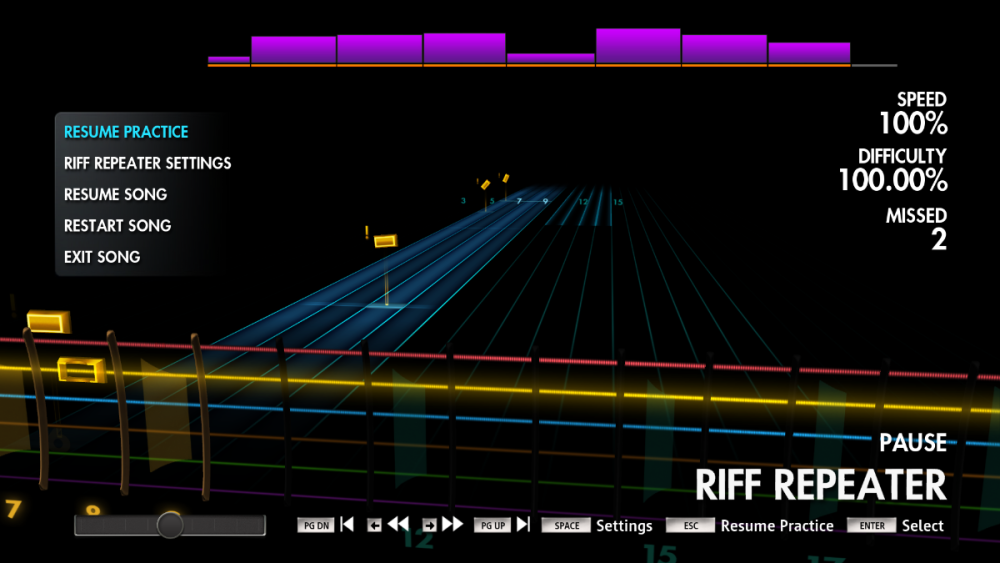Screen dimensions: 1000x563
Task: Click the shortest first section bar
Action: pos(229,61)
